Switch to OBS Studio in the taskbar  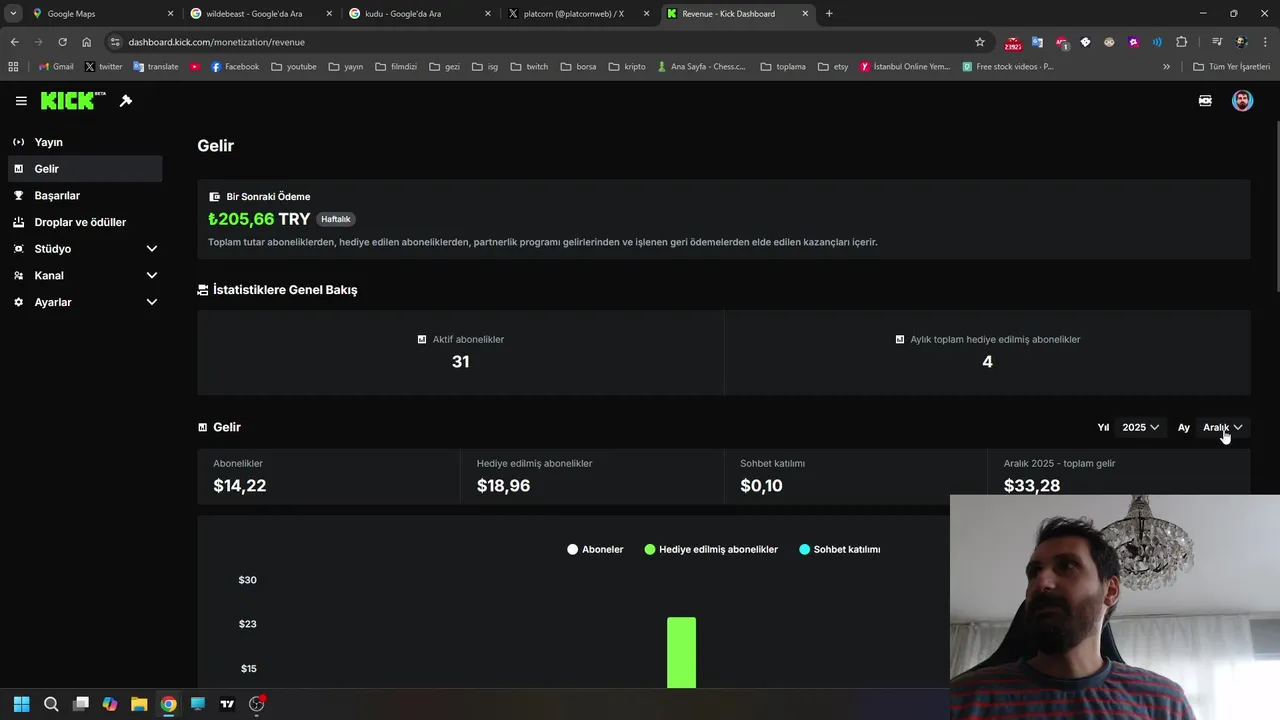pyautogui.click(x=256, y=704)
